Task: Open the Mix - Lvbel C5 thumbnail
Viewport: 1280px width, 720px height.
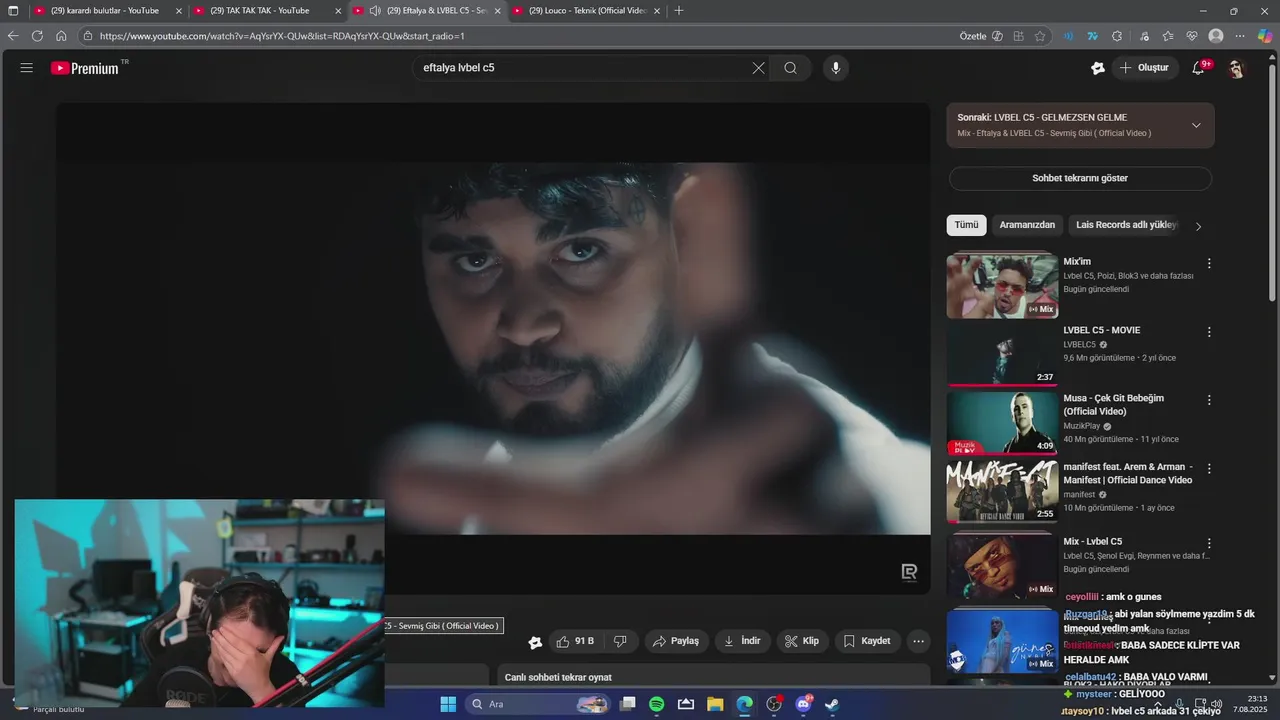Action: [x=1002, y=566]
